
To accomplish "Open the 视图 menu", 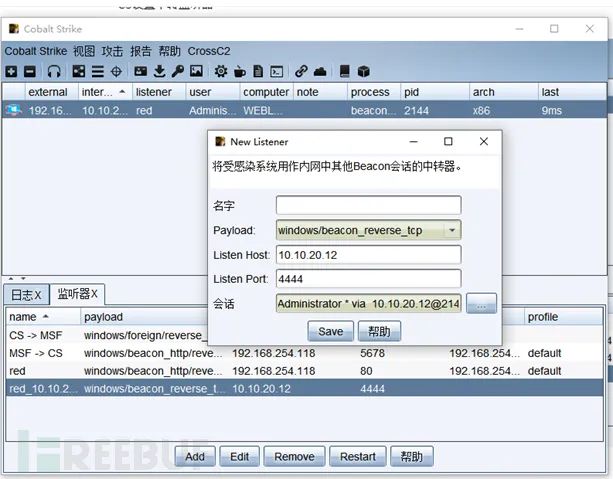I will pyautogui.click(x=84, y=51).
